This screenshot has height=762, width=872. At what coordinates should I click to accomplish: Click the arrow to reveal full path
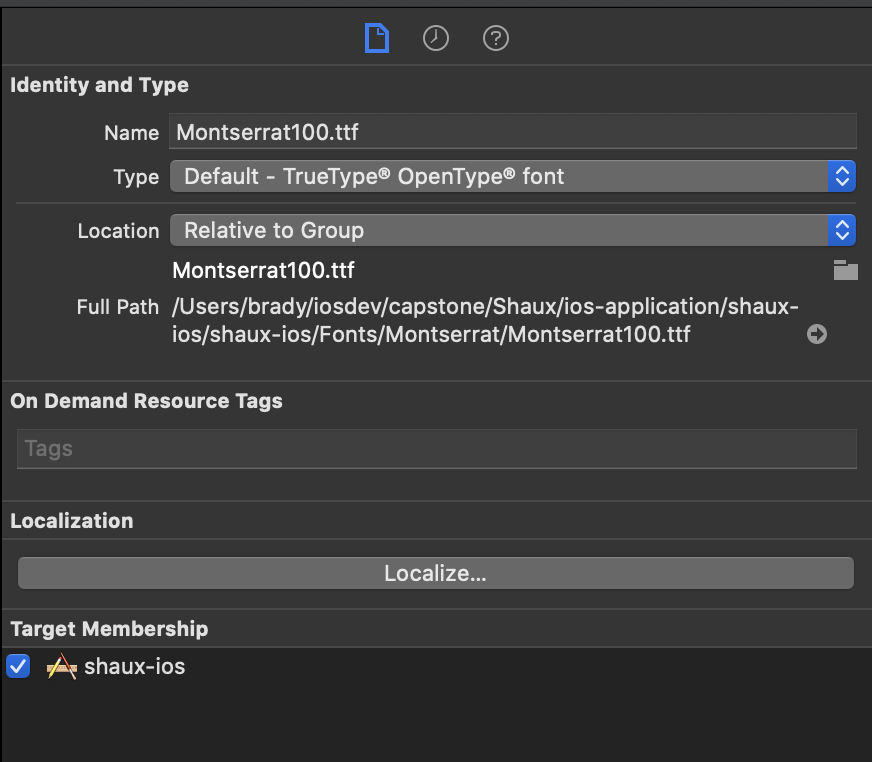point(817,334)
